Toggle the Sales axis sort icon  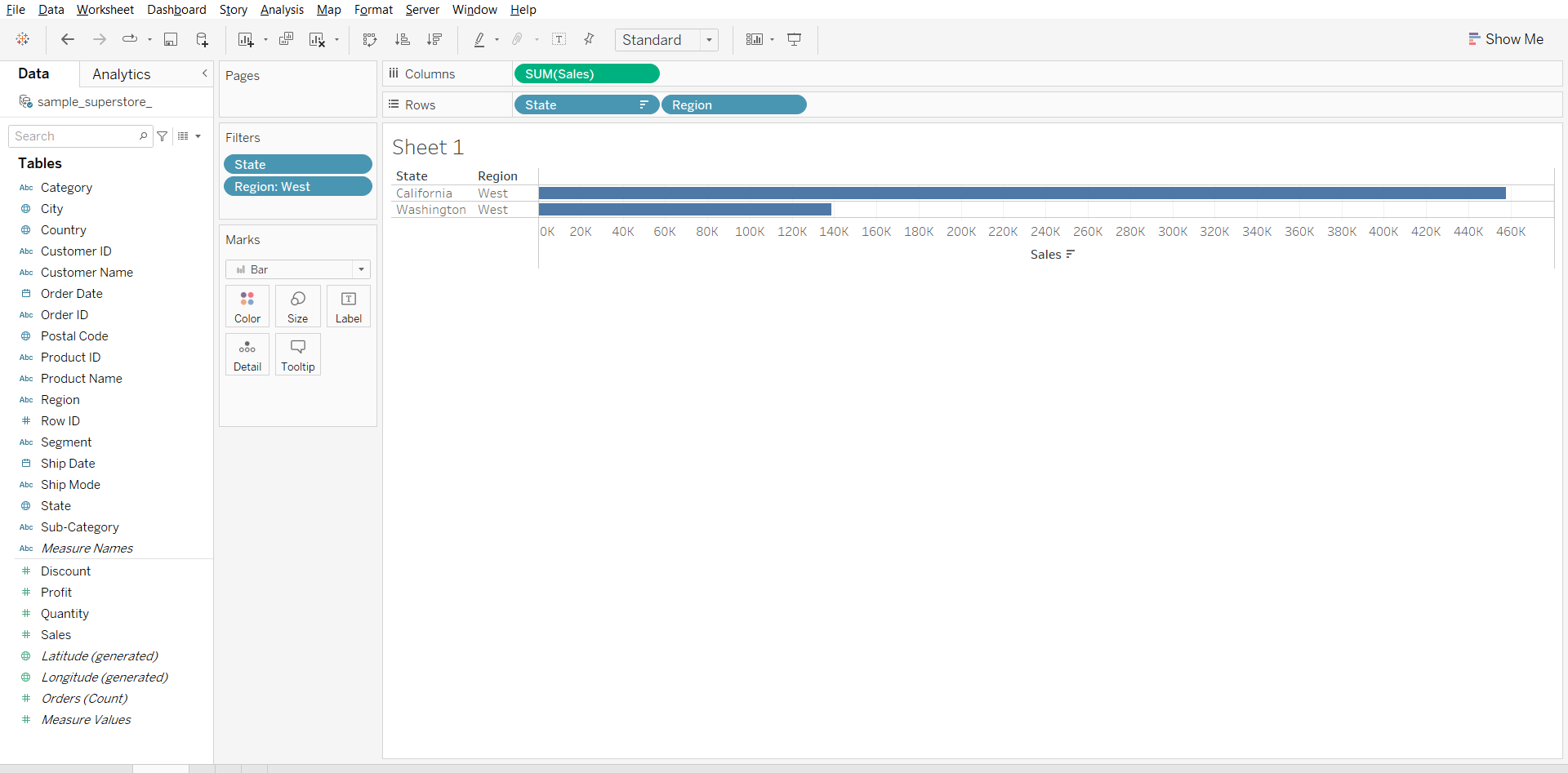1071,255
